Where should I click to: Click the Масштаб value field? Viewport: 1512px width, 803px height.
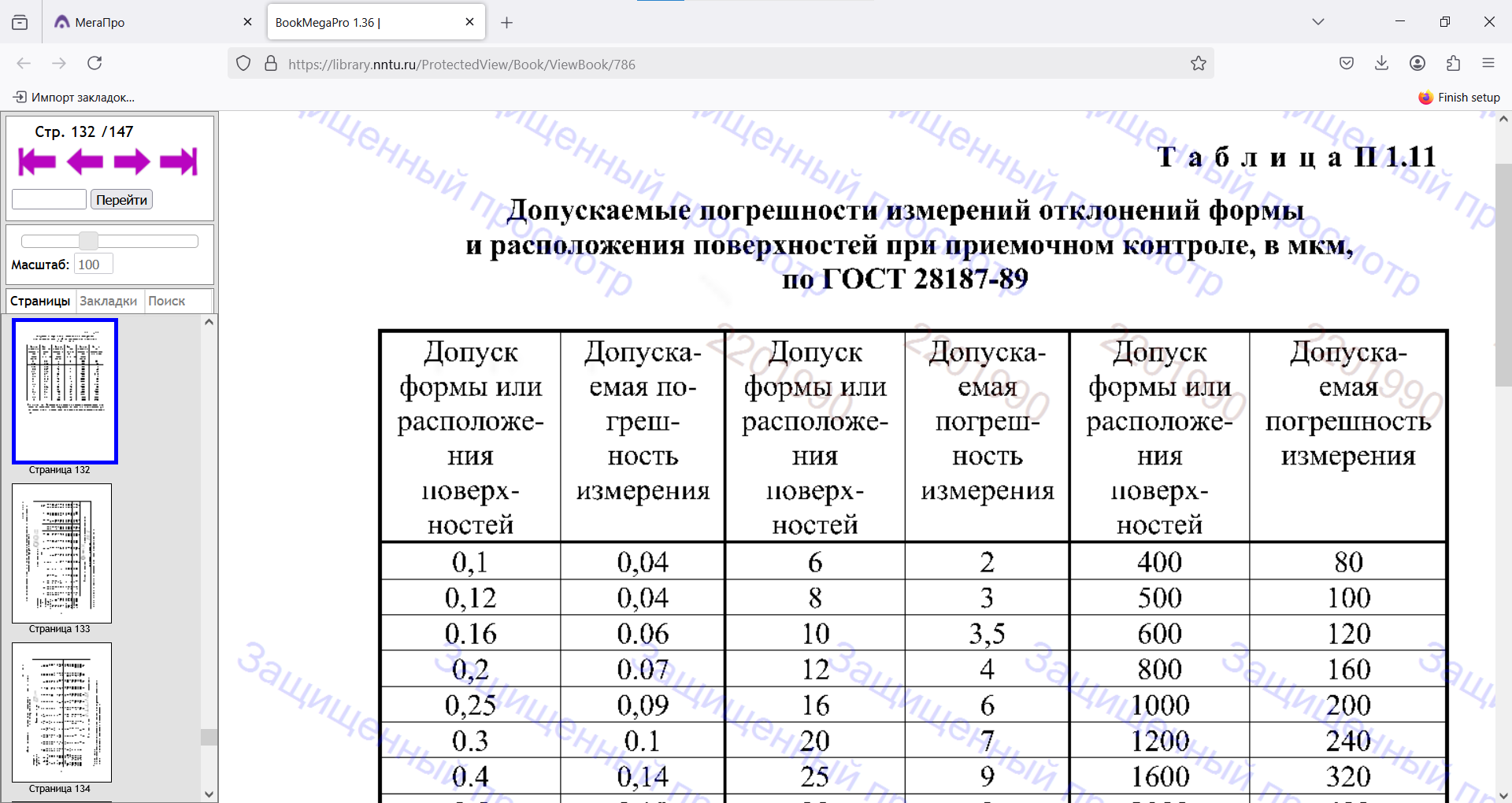tap(94, 265)
